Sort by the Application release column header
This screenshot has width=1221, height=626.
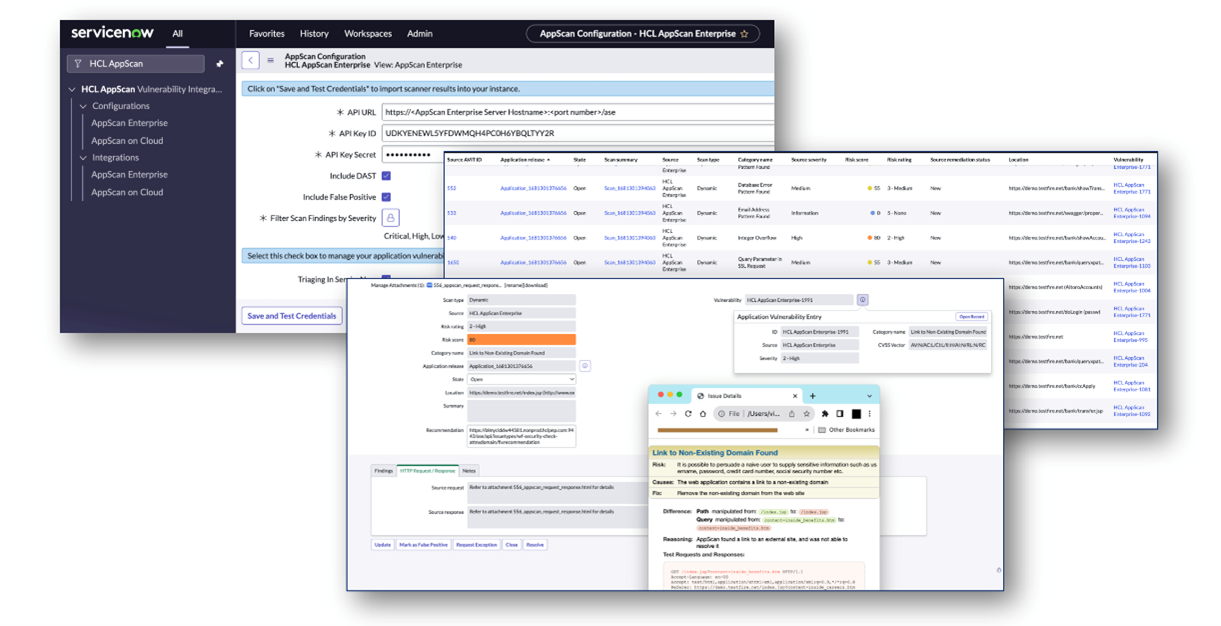coord(525,160)
